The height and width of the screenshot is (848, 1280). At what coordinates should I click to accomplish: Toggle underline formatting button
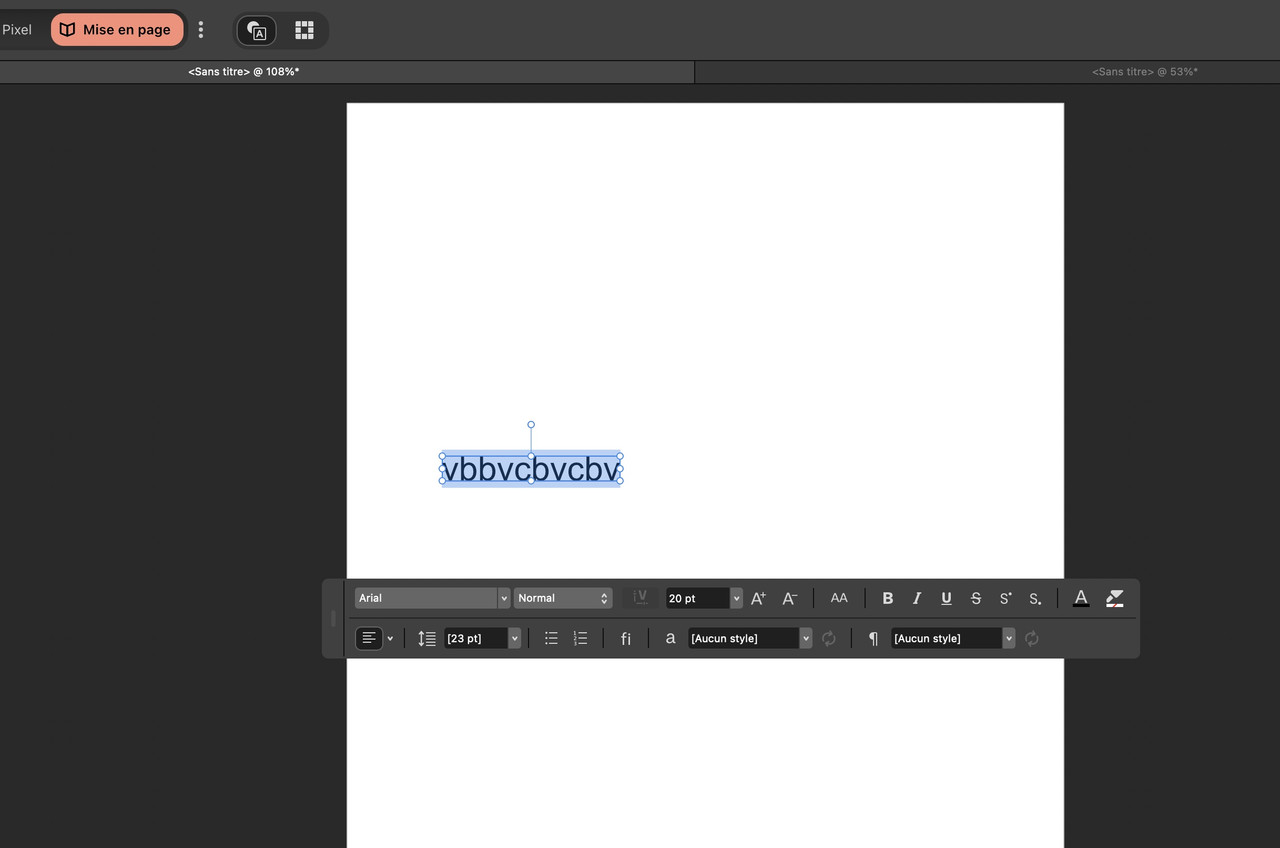pyautogui.click(x=946, y=598)
